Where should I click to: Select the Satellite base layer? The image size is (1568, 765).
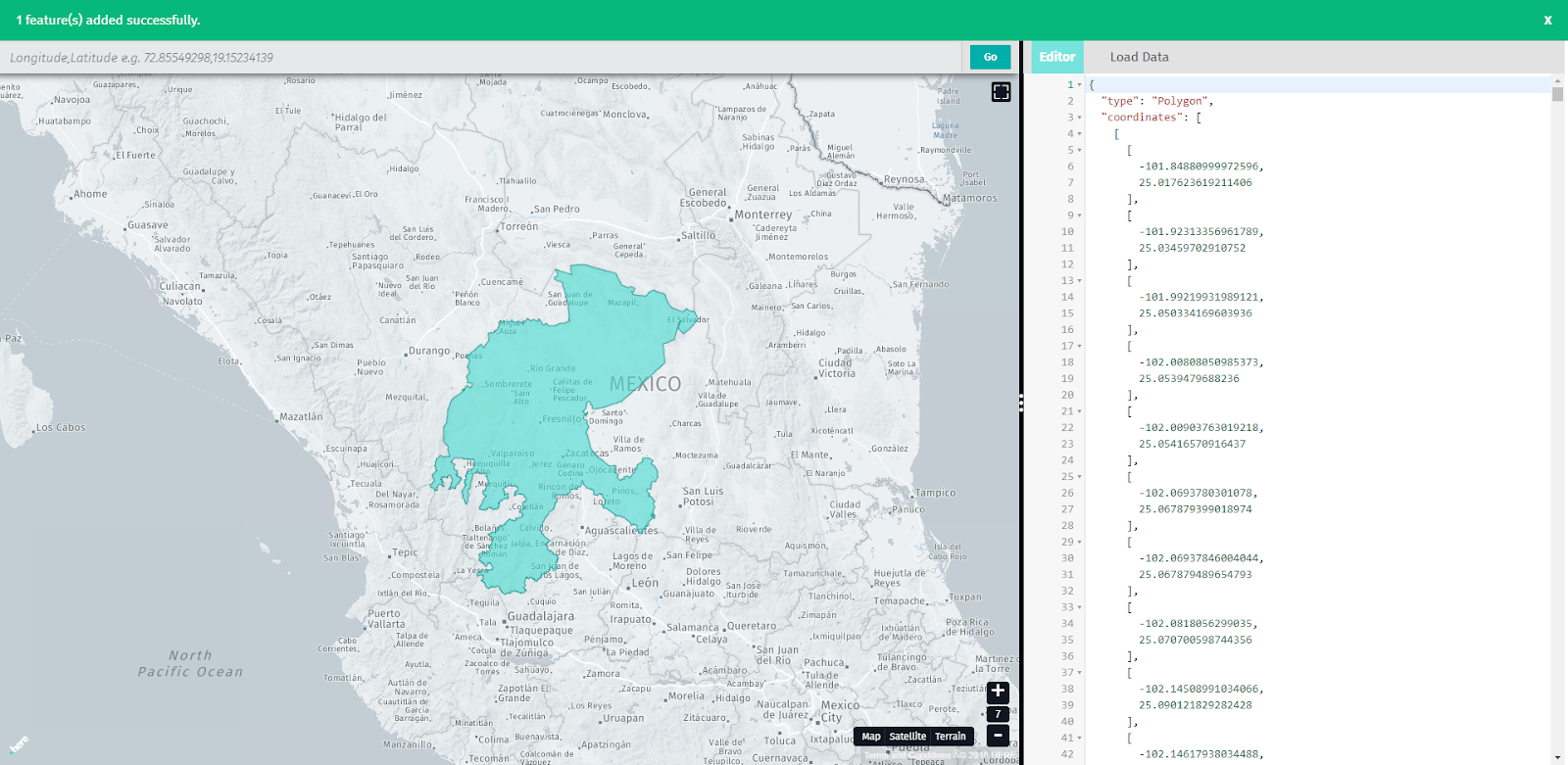907,737
